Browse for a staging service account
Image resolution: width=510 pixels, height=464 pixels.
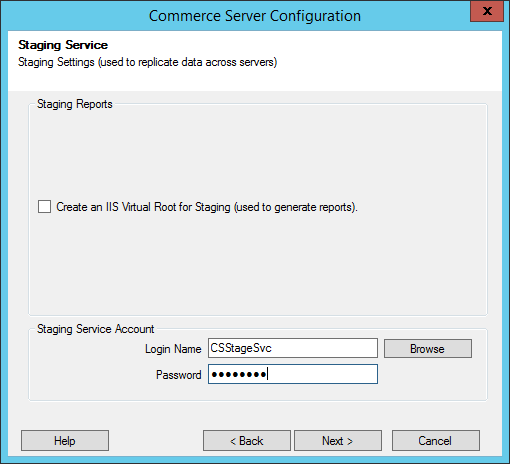click(428, 349)
